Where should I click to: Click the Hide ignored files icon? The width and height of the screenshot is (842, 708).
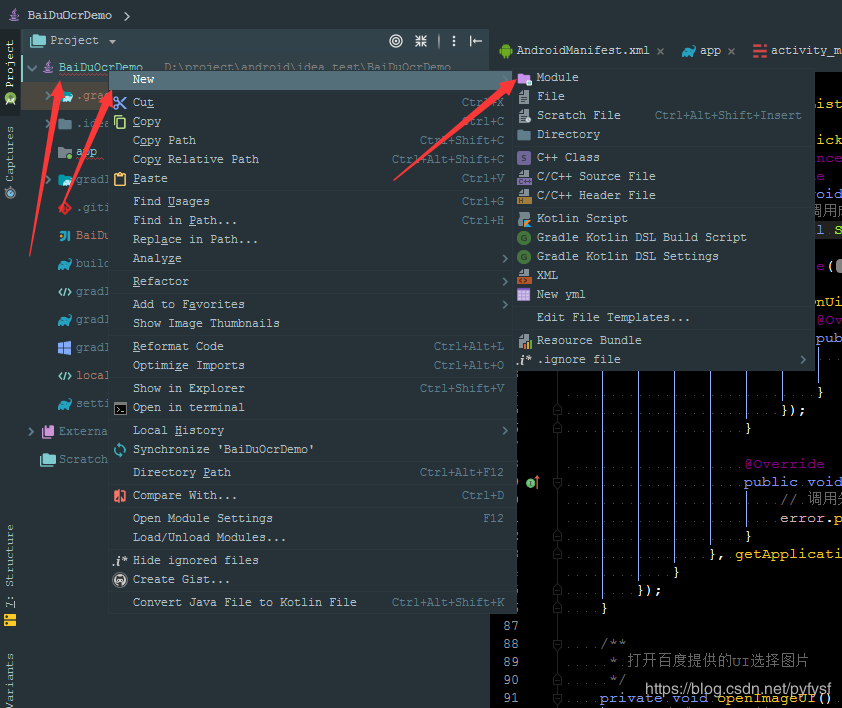click(120, 561)
